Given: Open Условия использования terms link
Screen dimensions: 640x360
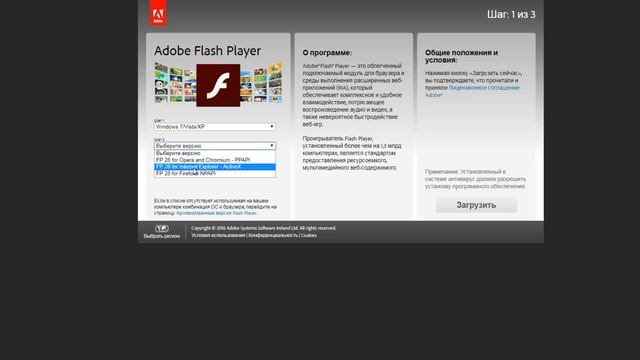Looking at the screenshot, I should click(x=218, y=236).
